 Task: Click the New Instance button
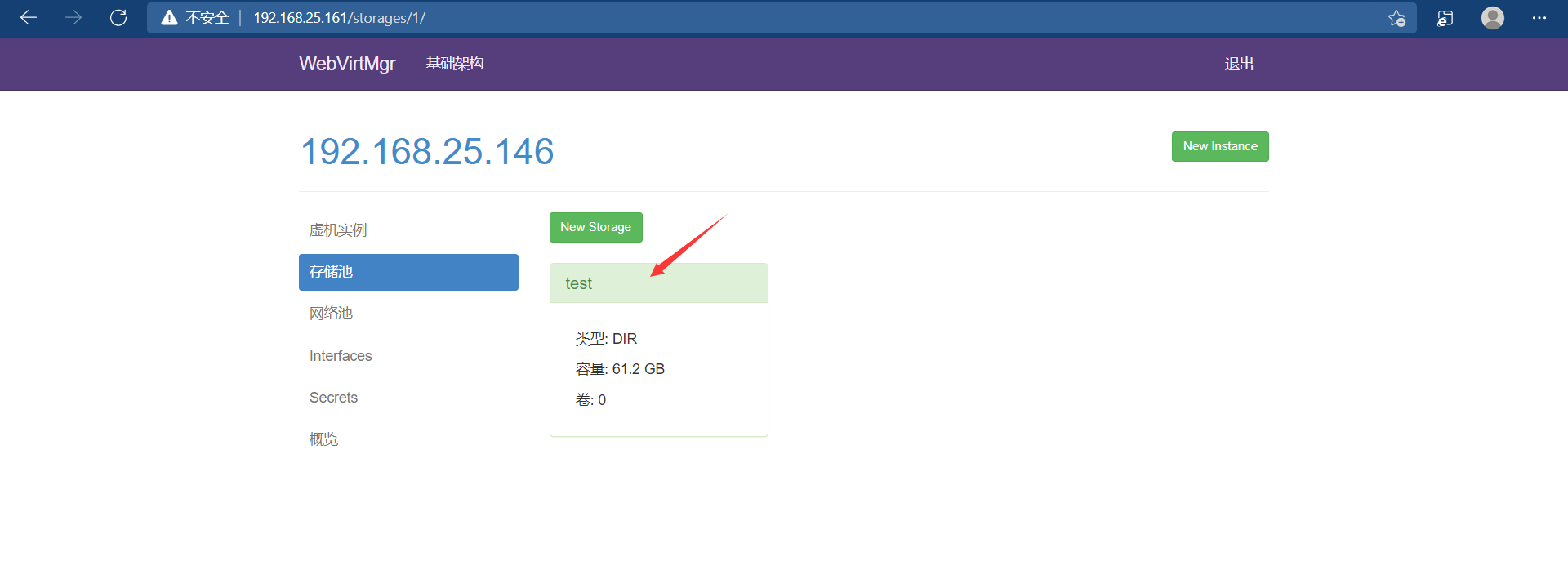pos(1220,146)
